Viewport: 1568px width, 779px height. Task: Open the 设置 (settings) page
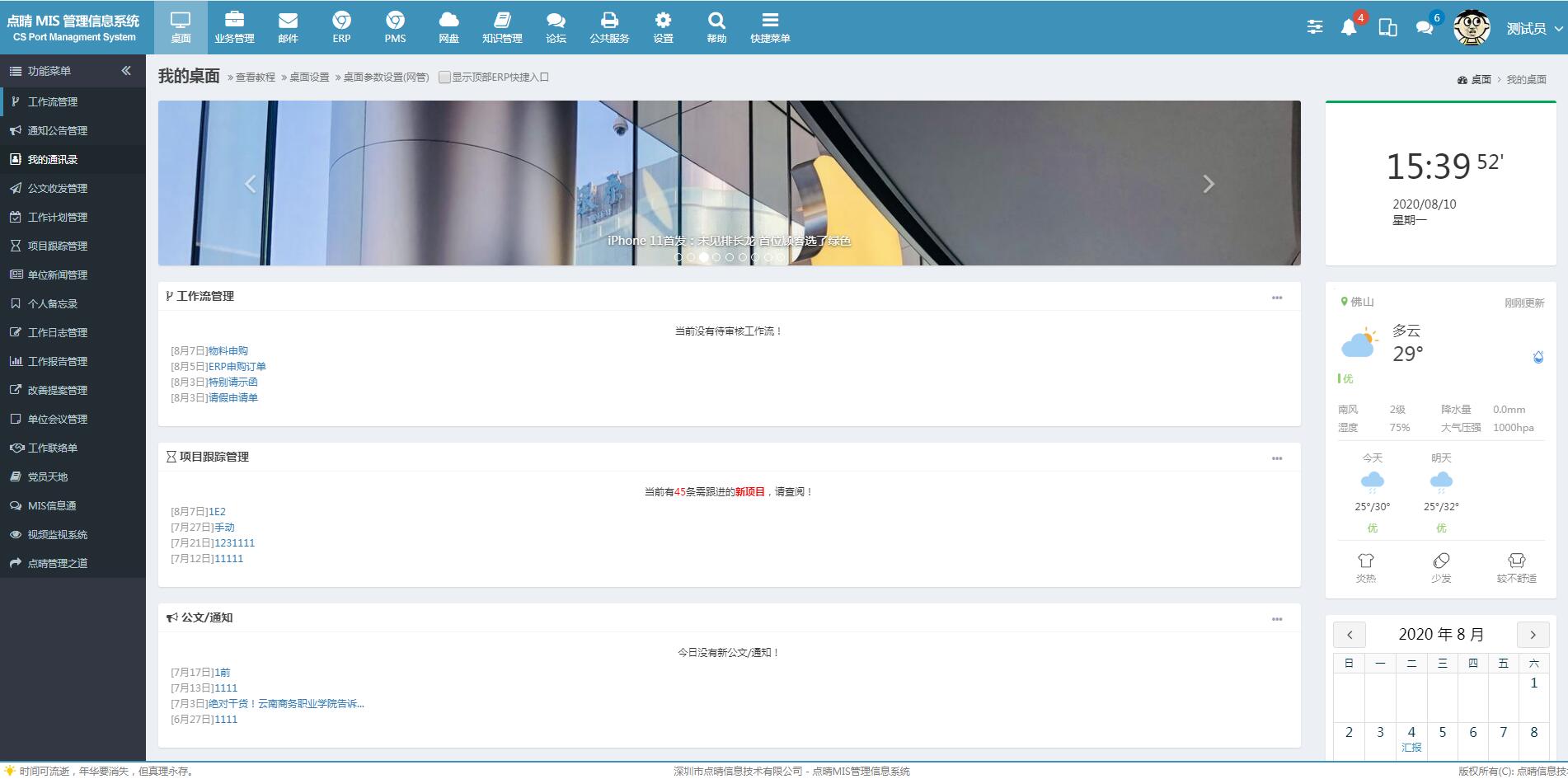[663, 25]
